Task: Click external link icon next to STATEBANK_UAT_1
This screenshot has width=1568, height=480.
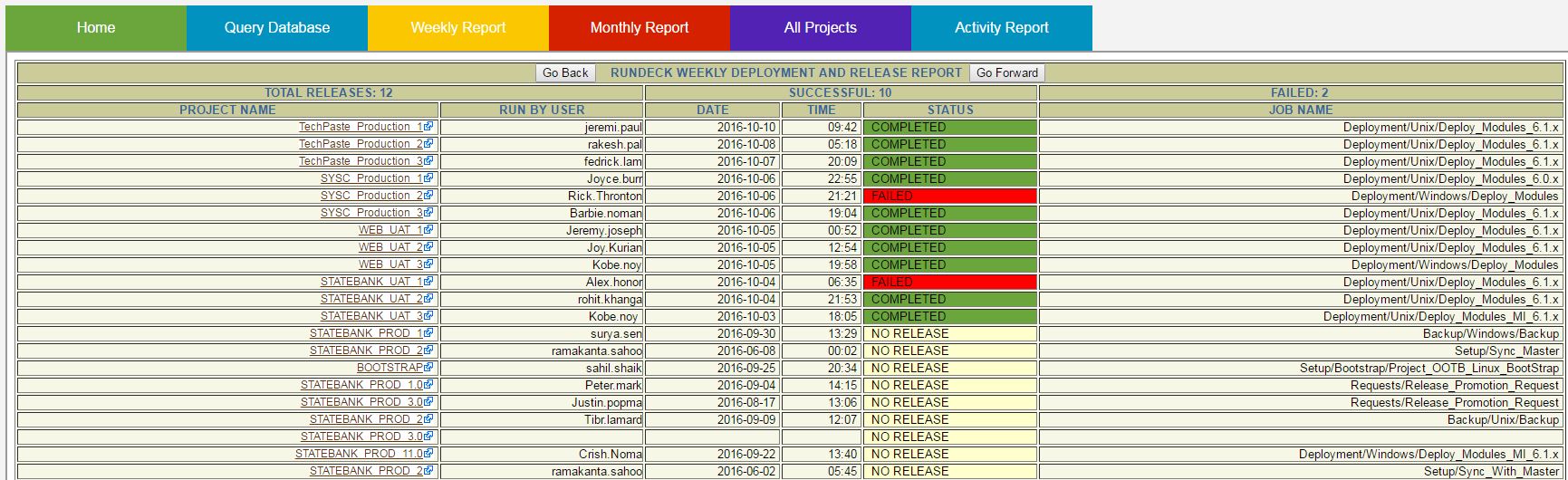Action: 428,282
